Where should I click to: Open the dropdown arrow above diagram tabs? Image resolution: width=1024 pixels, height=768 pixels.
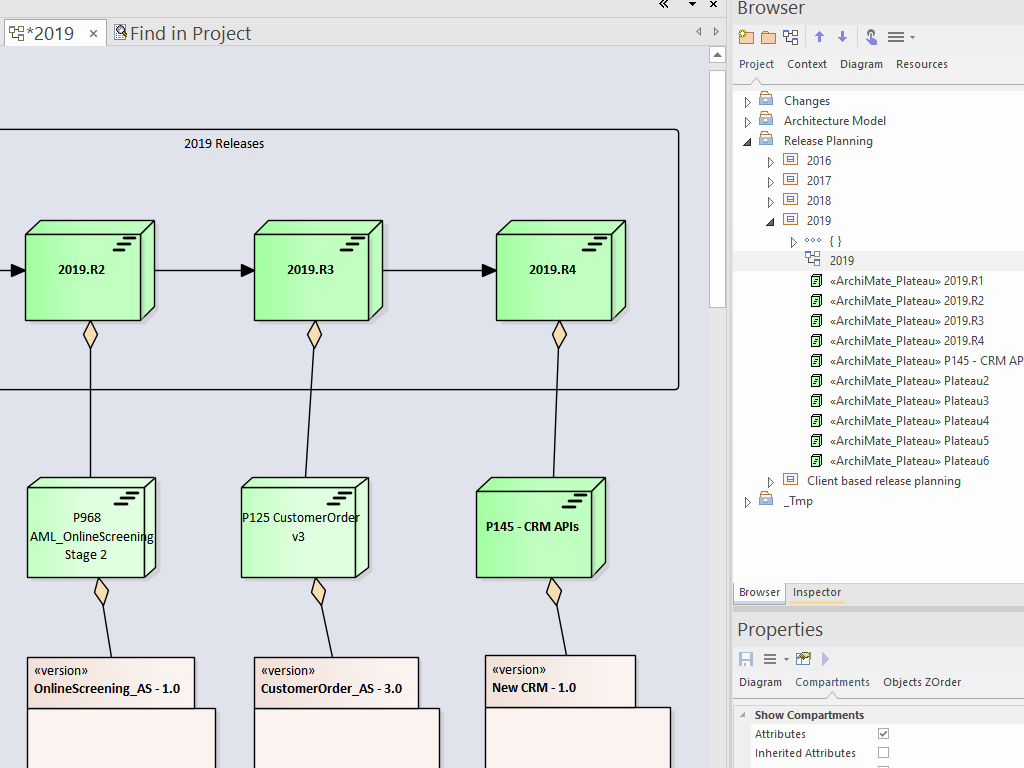[x=692, y=5]
